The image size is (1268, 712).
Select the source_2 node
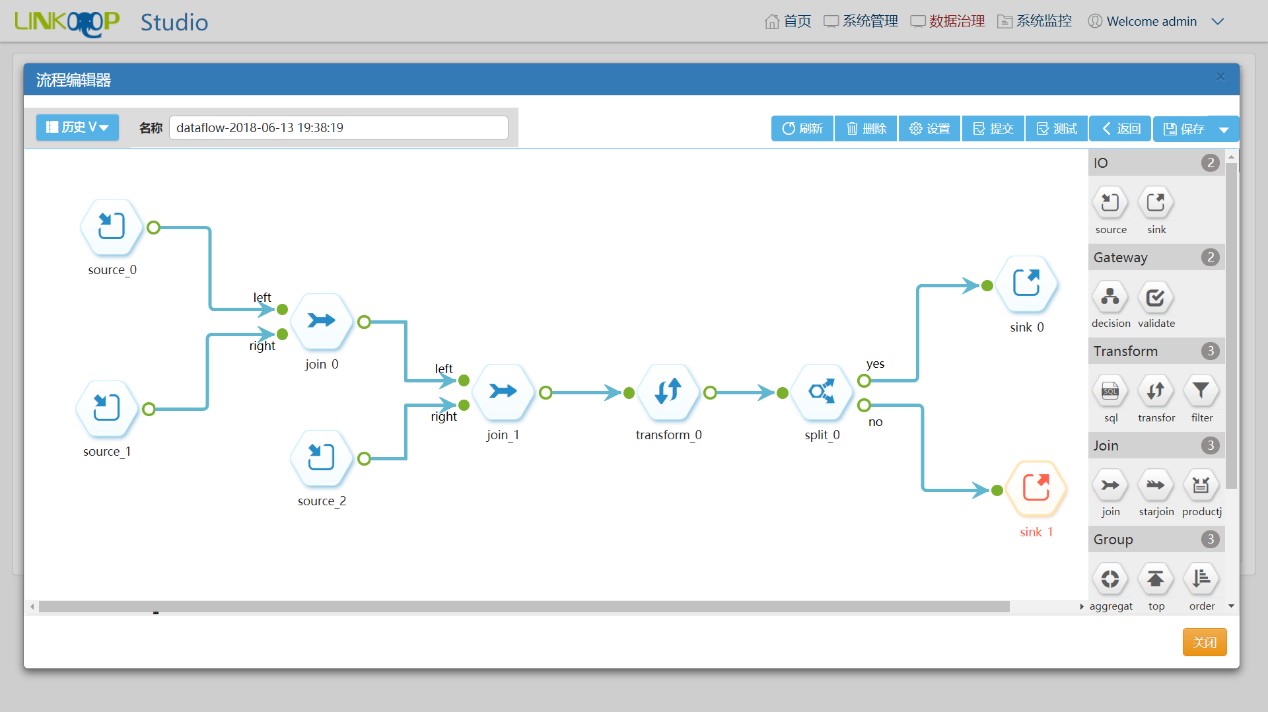pyautogui.click(x=322, y=458)
